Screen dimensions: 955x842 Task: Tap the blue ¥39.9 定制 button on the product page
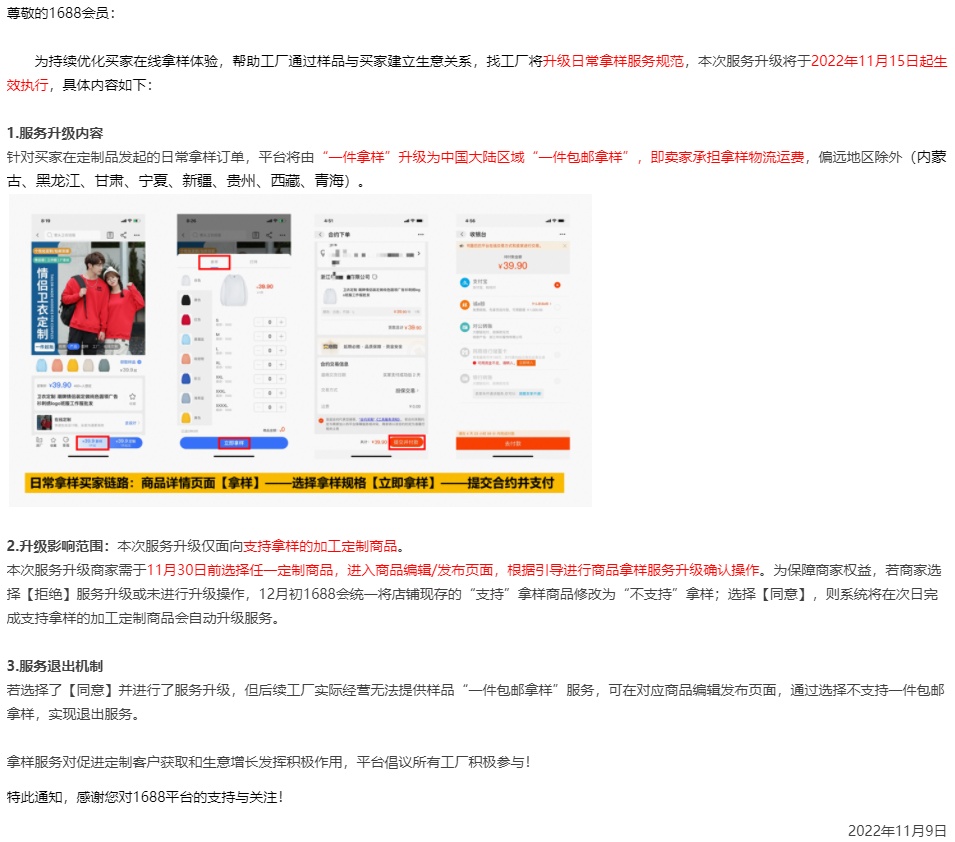(125, 443)
